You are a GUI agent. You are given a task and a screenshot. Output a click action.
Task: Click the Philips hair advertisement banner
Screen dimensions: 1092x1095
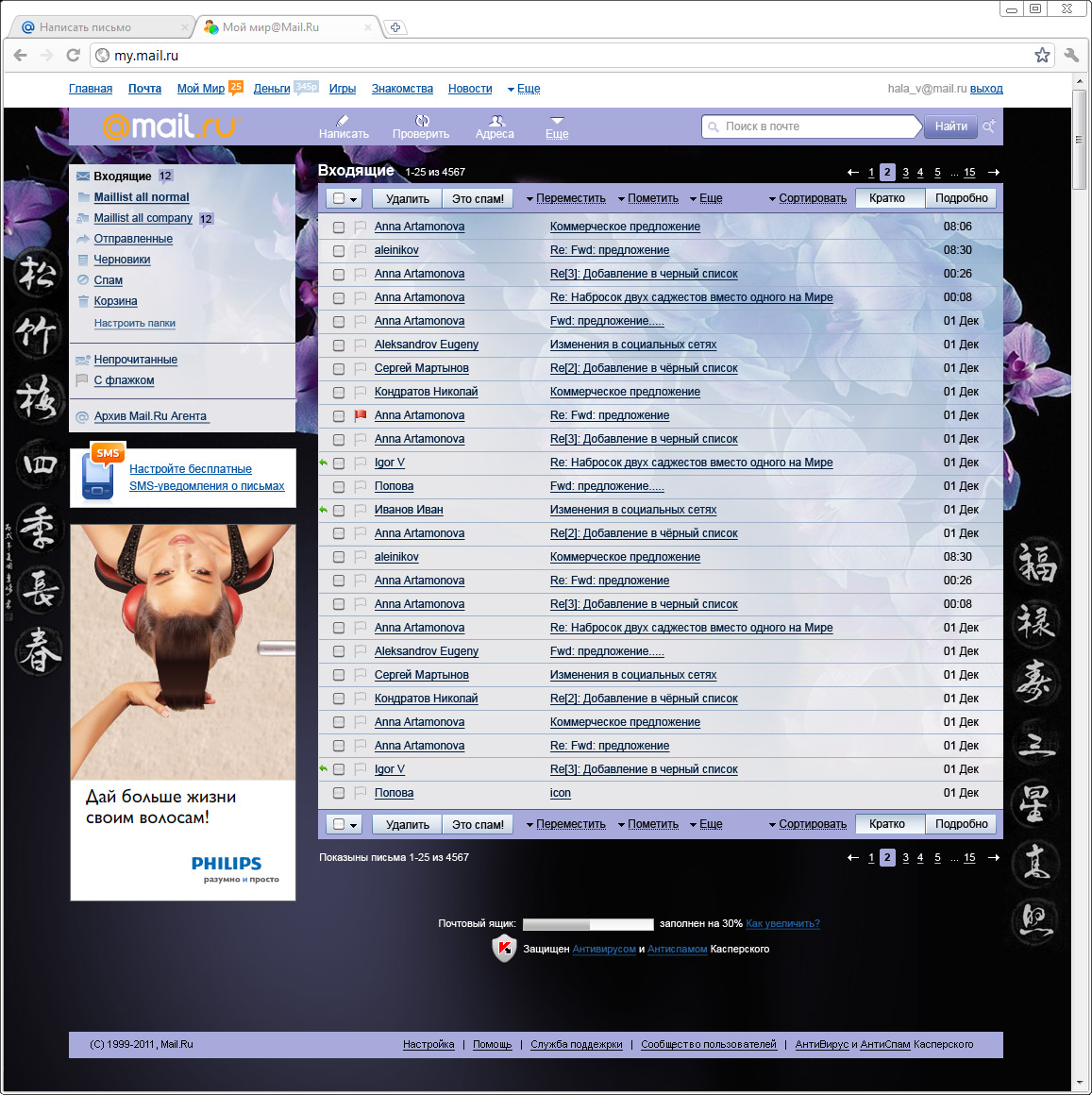point(183,713)
